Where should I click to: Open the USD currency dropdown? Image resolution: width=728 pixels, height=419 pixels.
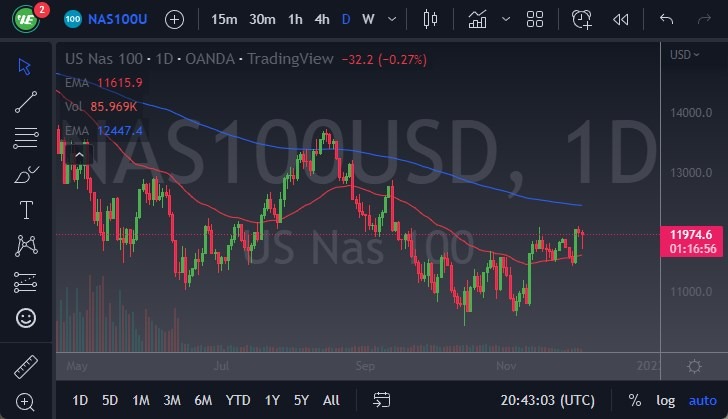point(686,54)
